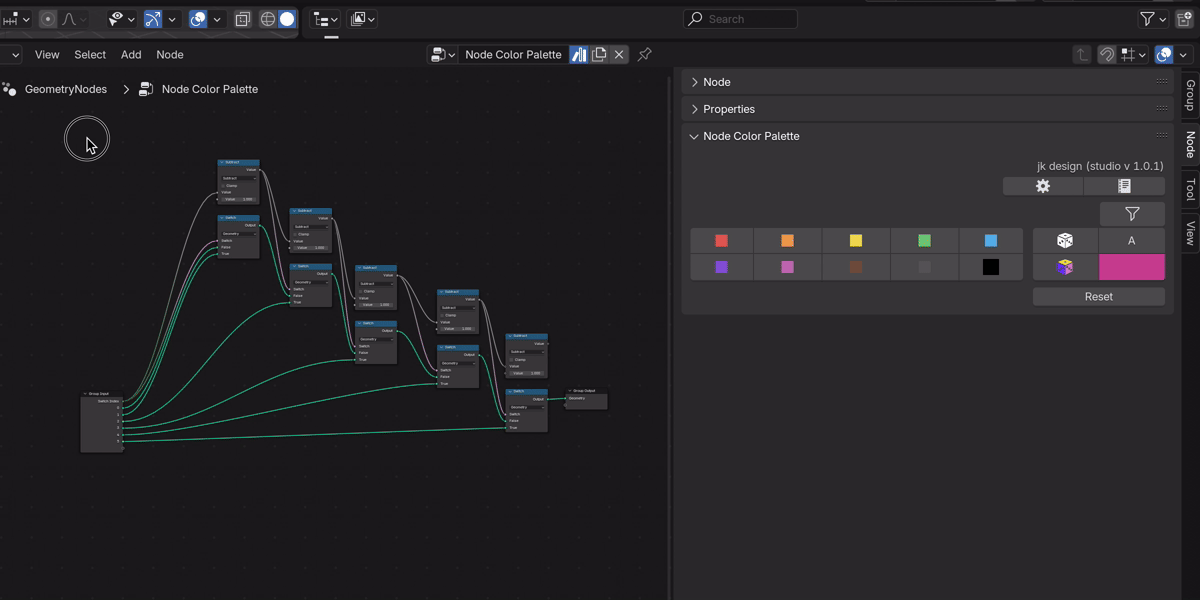Pick the red color swatch
The image size is (1200, 600).
[x=721, y=240]
